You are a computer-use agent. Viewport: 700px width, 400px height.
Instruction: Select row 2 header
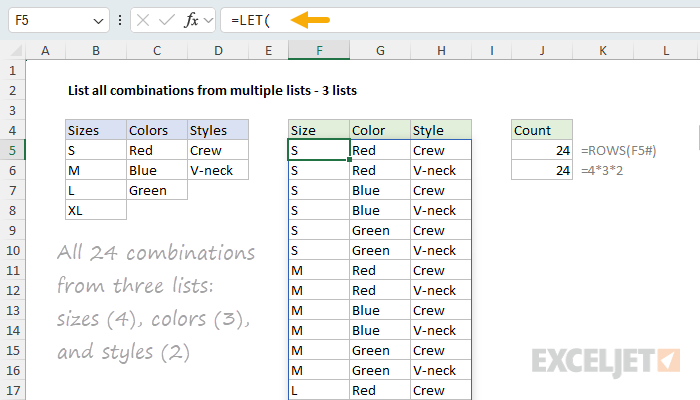point(12,91)
